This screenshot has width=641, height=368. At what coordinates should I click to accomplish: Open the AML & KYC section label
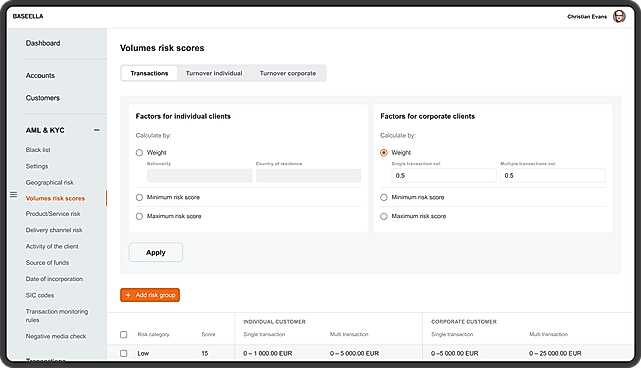pos(45,130)
